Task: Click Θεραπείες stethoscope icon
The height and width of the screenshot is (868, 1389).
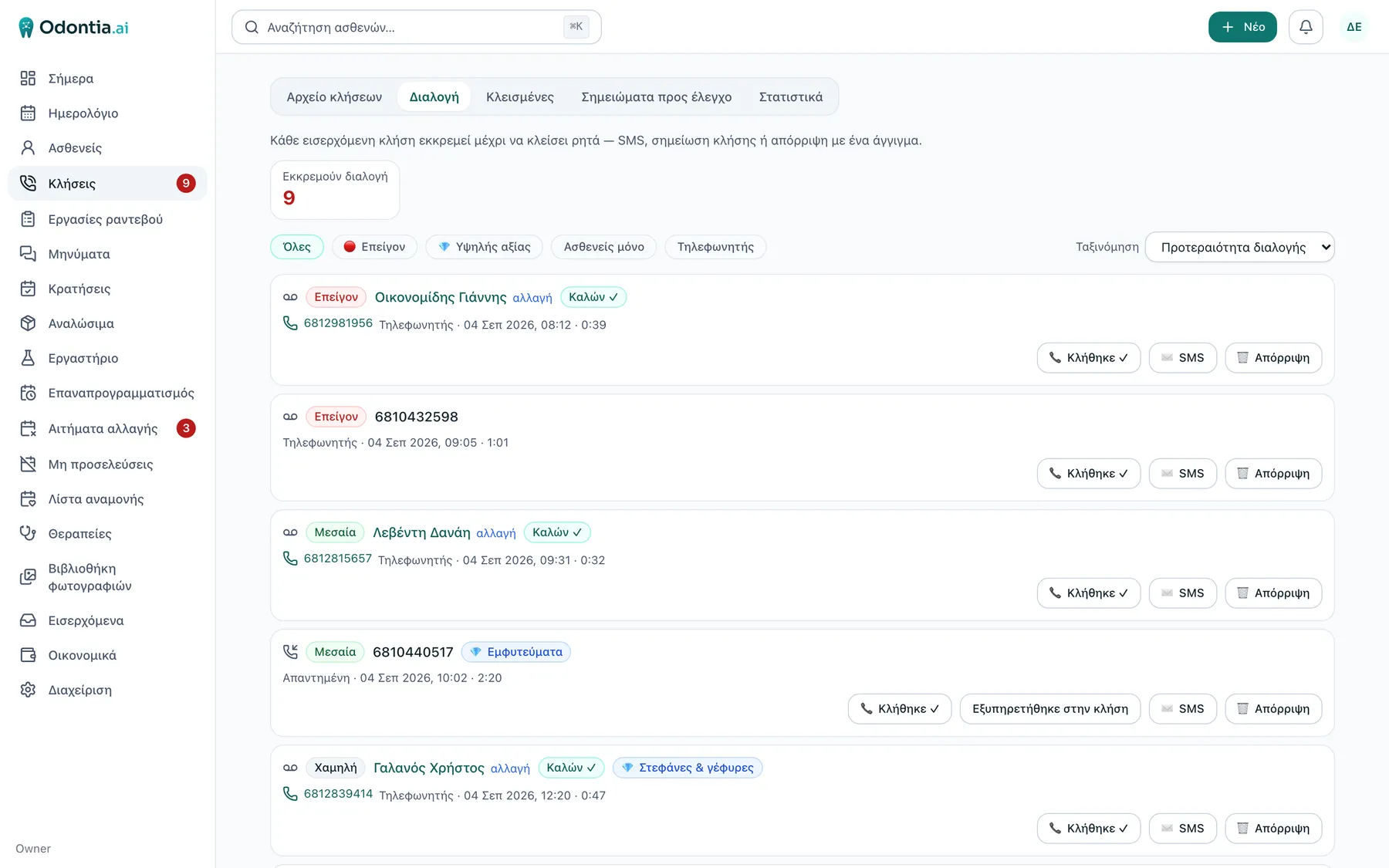Action: (28, 533)
